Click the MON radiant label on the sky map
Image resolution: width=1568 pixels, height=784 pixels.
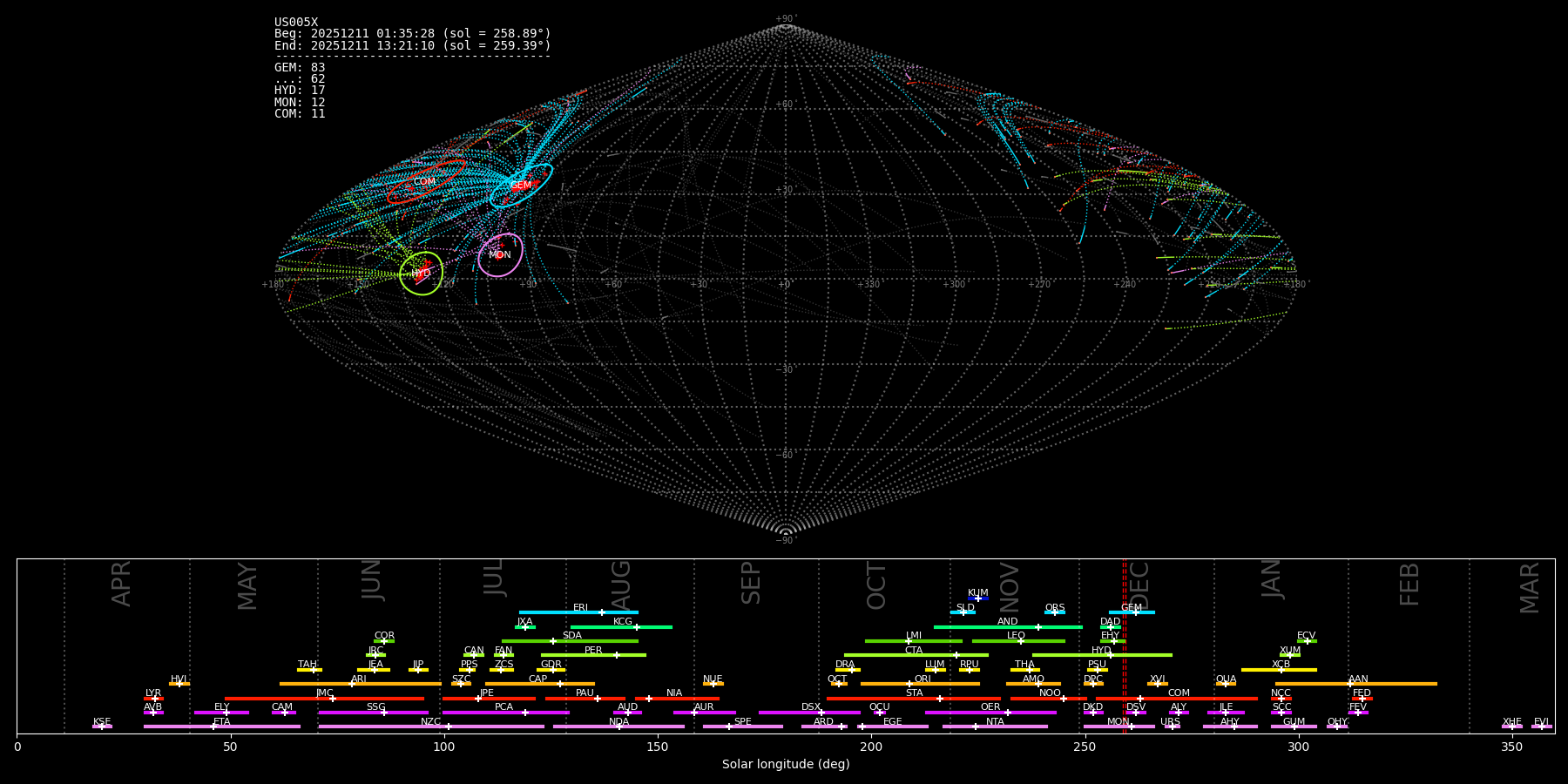pos(500,255)
